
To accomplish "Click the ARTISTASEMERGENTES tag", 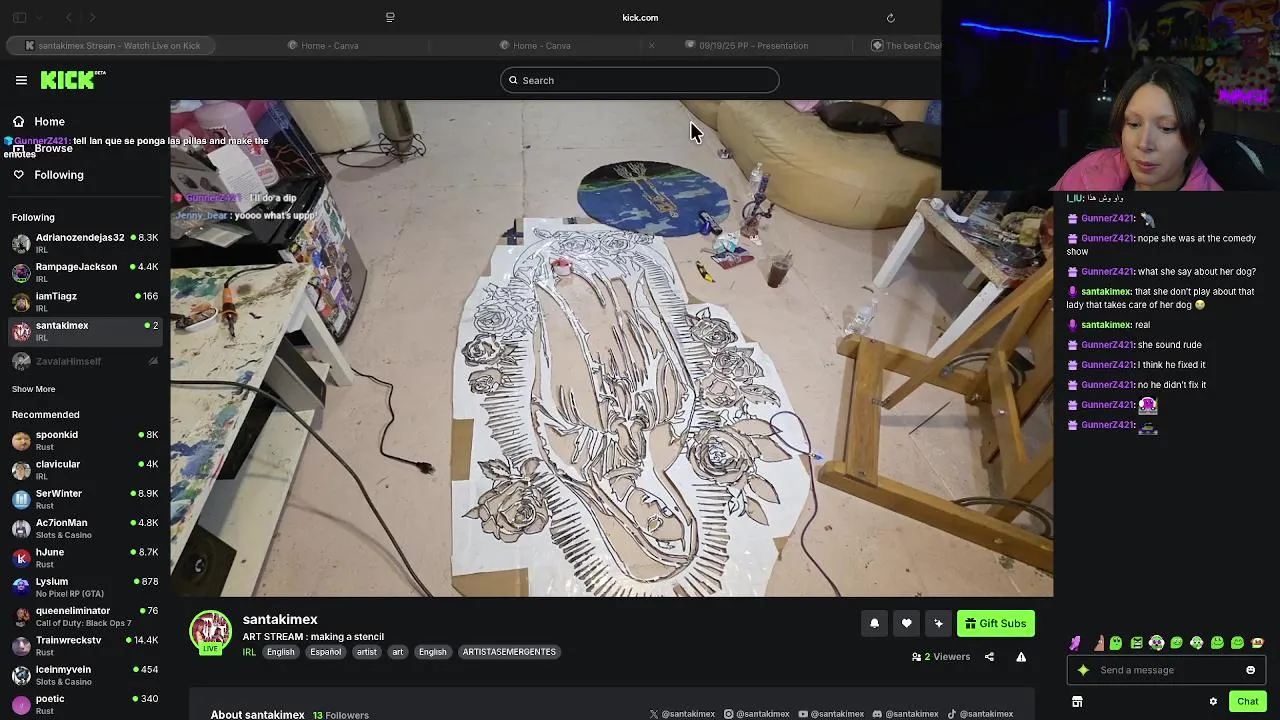I will click(509, 652).
